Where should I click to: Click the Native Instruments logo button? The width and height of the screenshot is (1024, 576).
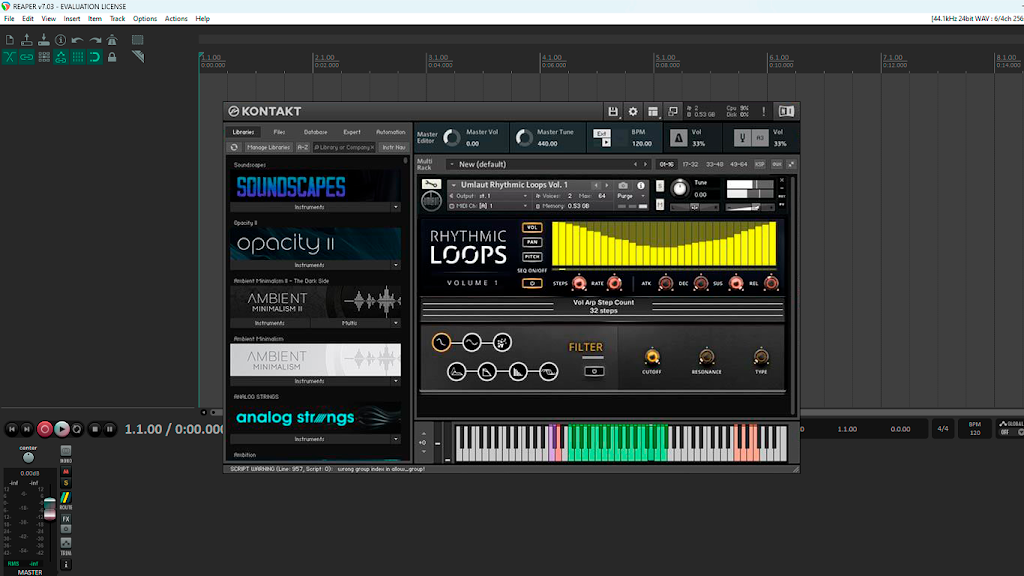point(786,112)
